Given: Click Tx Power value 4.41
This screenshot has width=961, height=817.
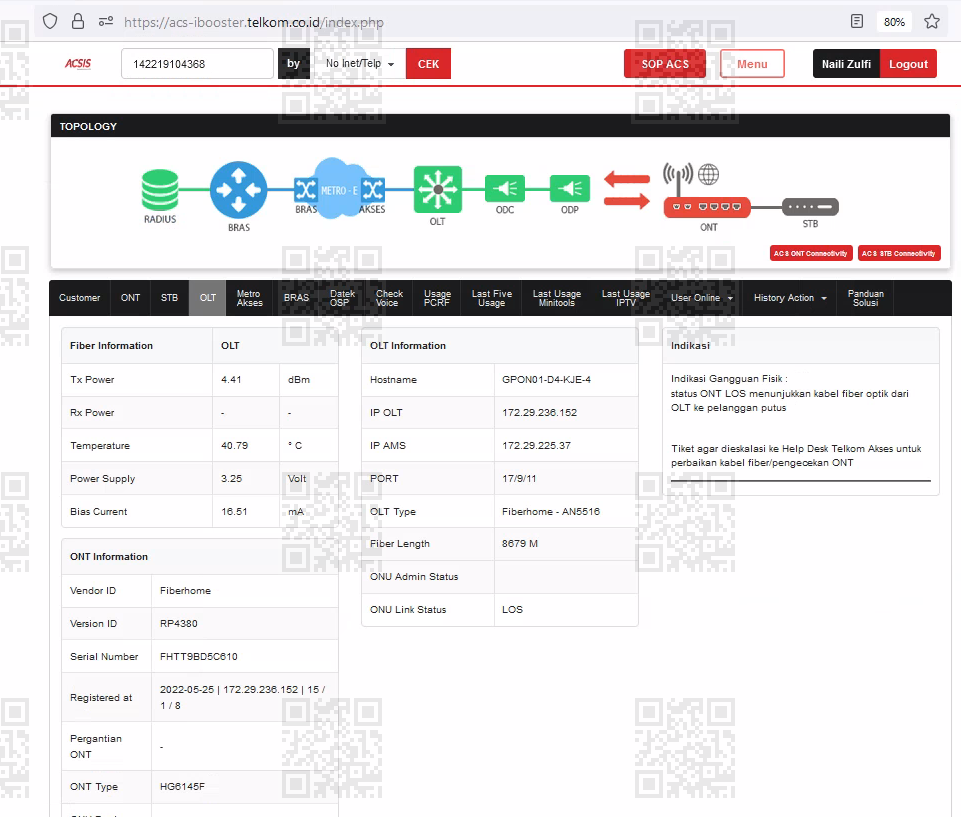Looking at the screenshot, I should click(x=231, y=379).
